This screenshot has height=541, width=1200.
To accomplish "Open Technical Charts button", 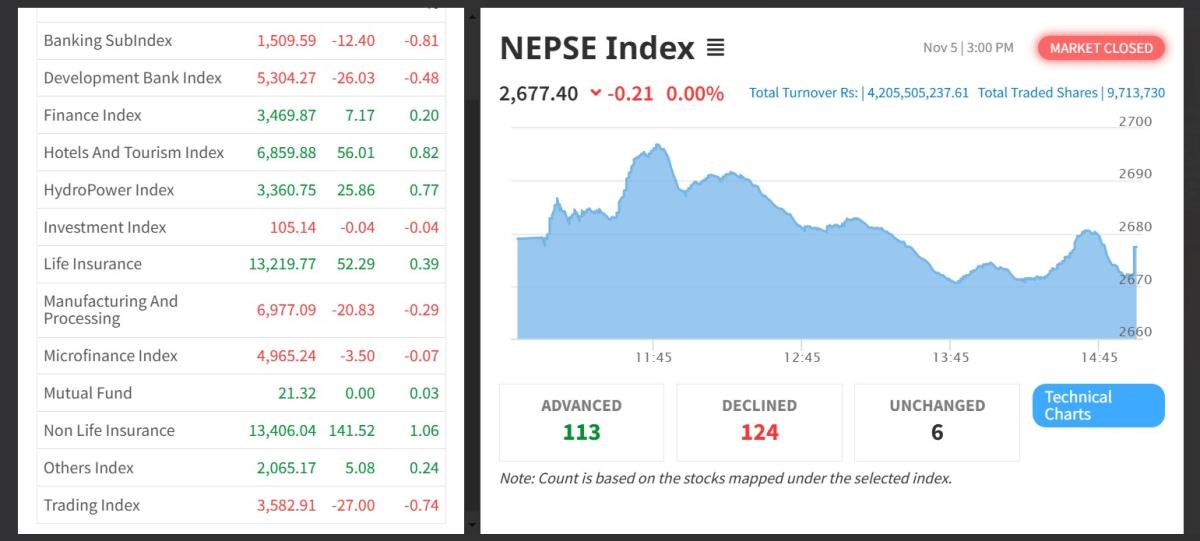I will click(1098, 405).
